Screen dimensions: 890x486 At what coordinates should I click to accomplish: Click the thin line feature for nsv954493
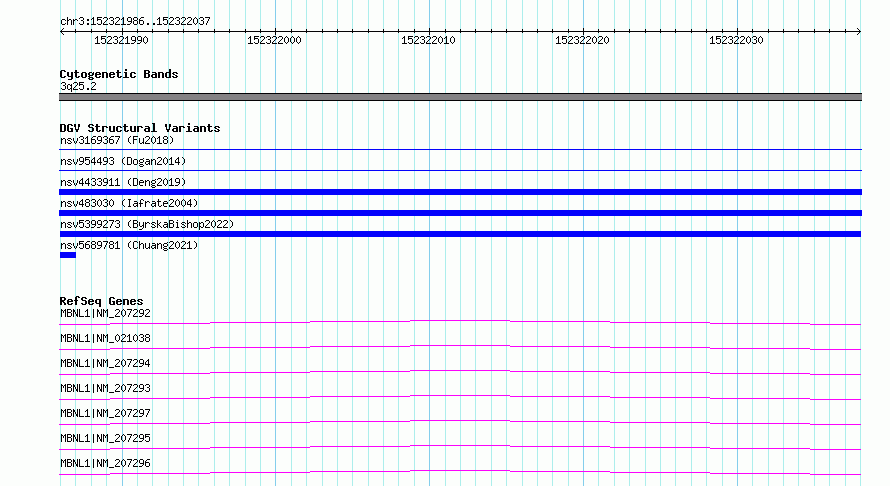[460, 170]
